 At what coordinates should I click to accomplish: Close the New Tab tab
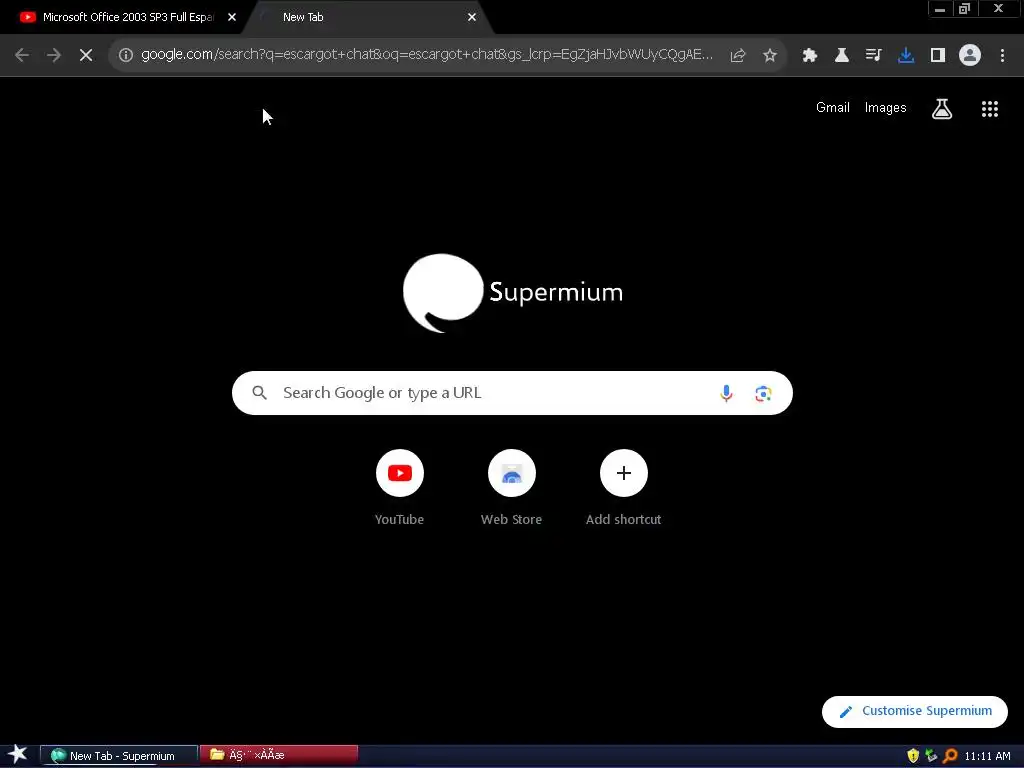point(472,17)
